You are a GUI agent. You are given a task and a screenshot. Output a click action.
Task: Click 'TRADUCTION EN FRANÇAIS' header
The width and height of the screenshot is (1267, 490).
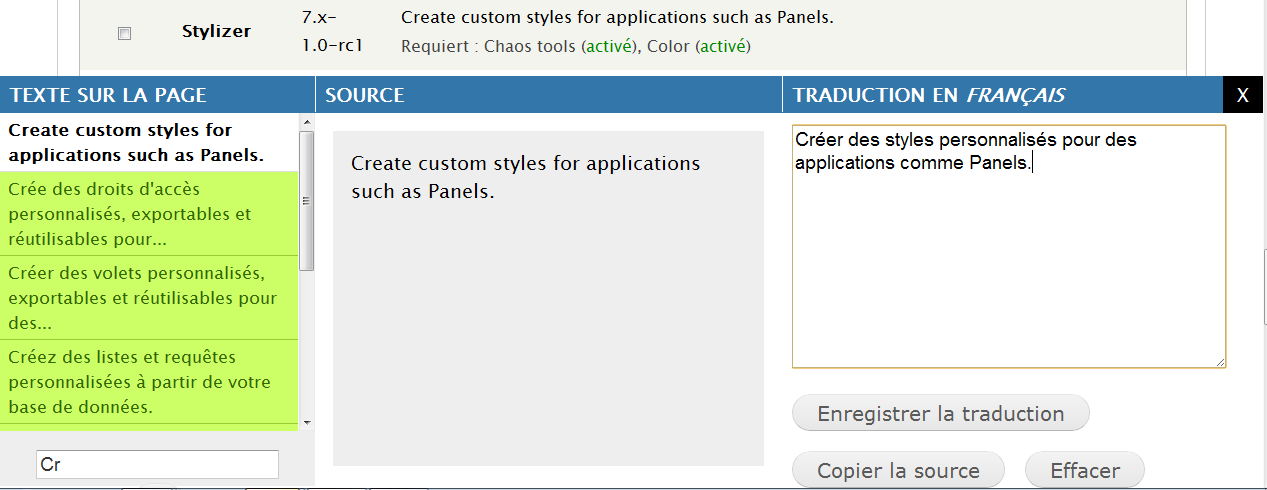[x=929, y=95]
